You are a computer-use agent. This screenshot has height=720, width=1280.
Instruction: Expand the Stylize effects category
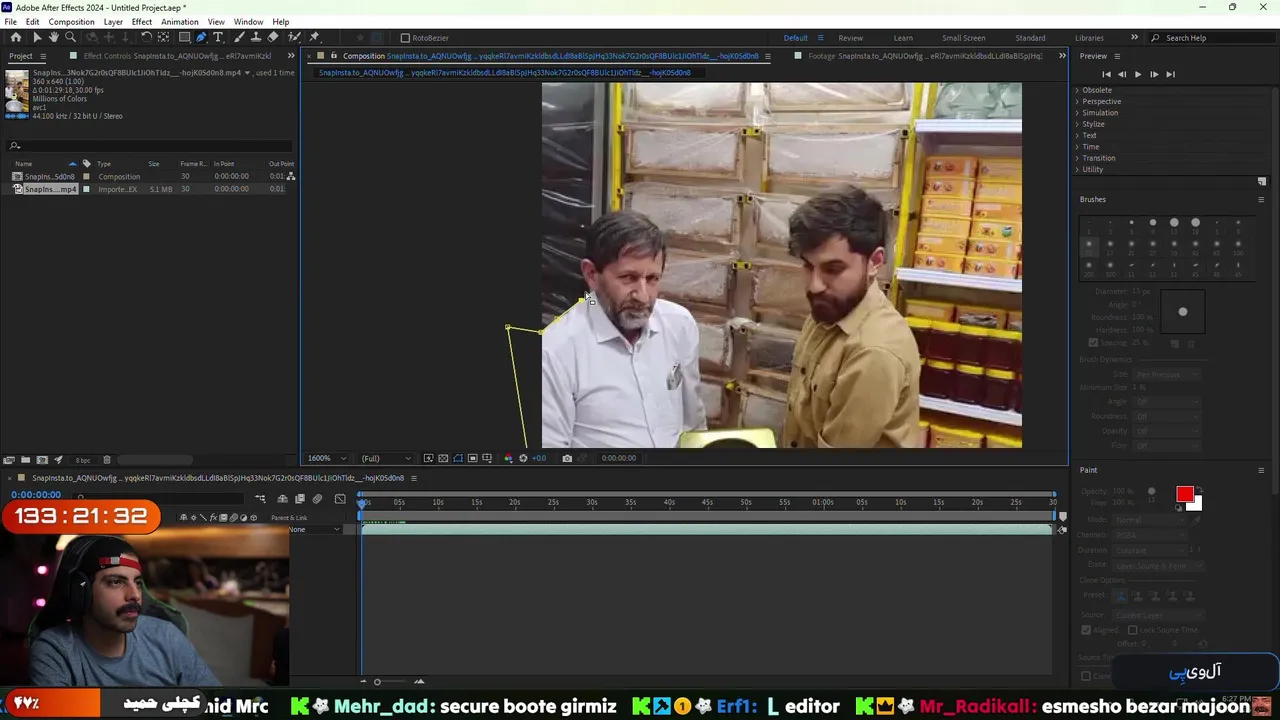[1077, 124]
